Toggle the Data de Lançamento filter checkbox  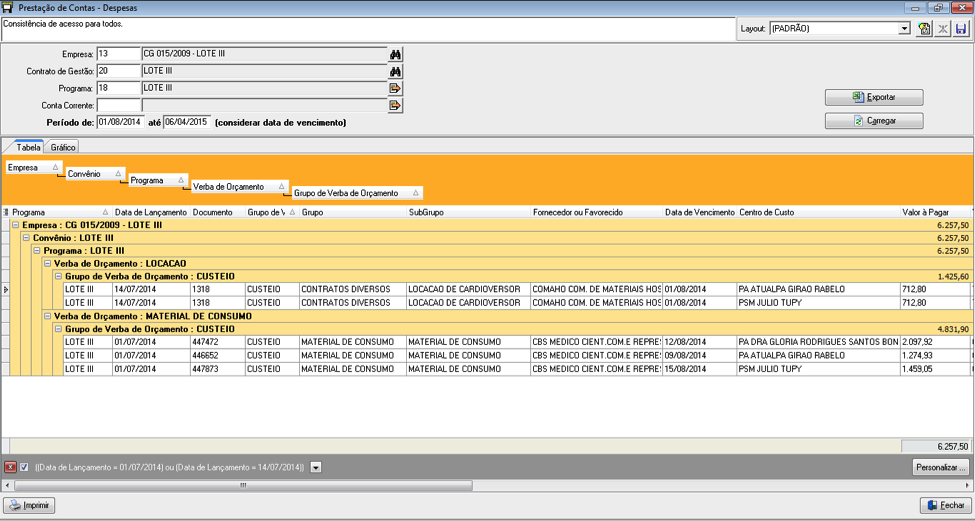tap(24, 467)
